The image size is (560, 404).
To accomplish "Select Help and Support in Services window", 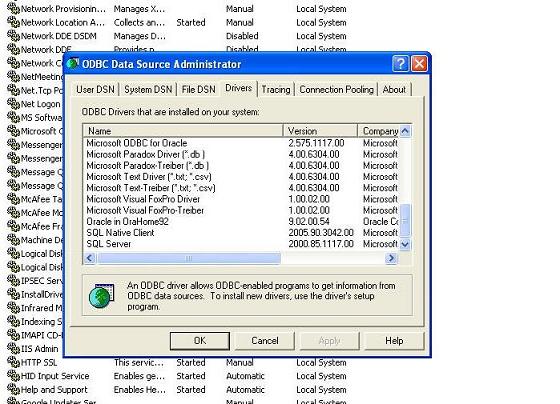I will click(54, 389).
